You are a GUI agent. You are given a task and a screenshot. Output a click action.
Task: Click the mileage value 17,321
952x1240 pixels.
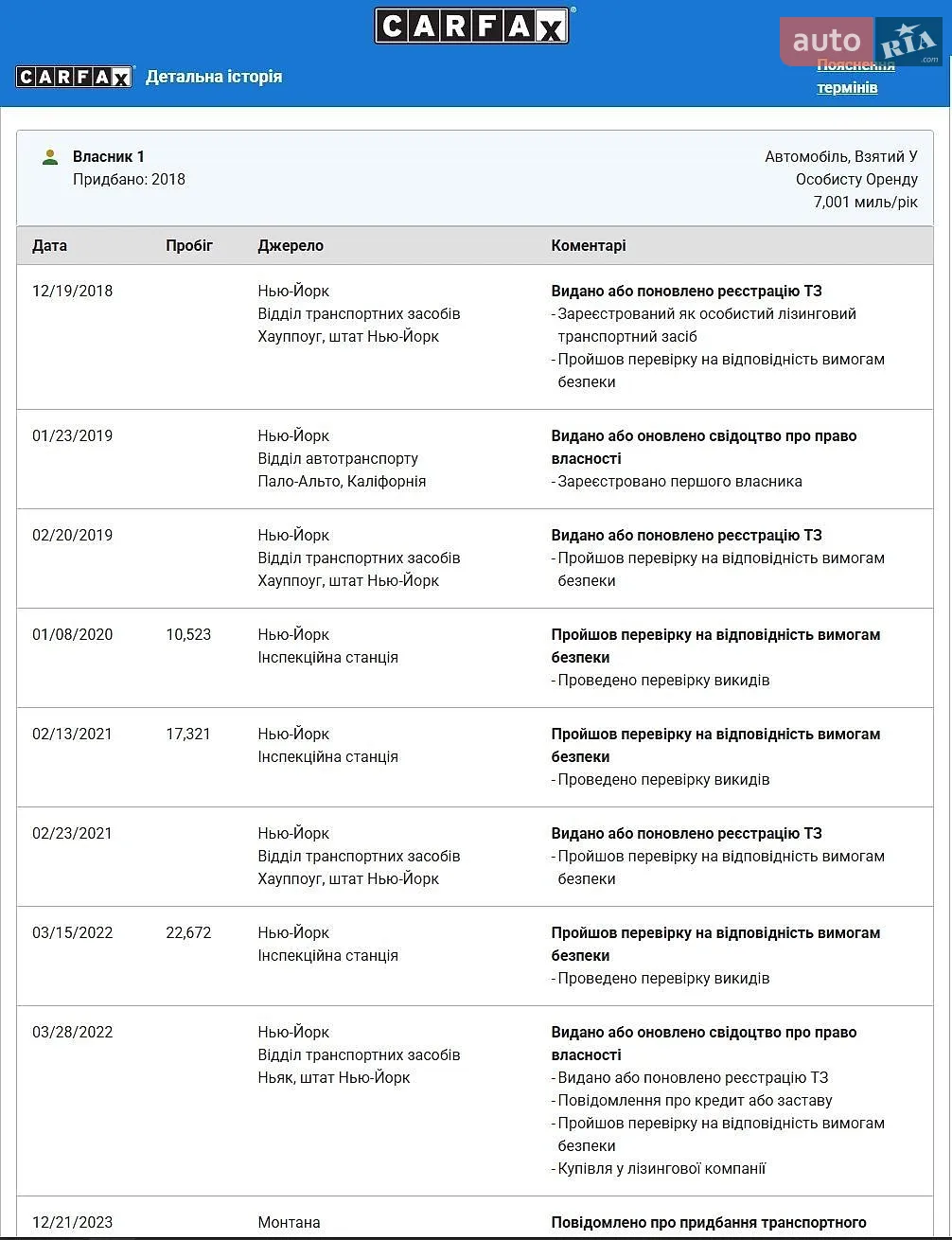pos(188,735)
